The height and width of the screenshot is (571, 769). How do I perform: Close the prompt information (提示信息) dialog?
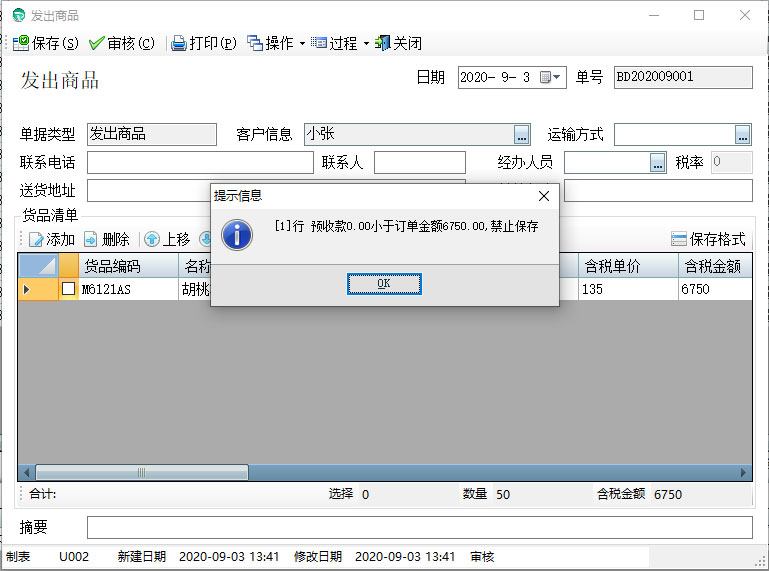point(543,196)
